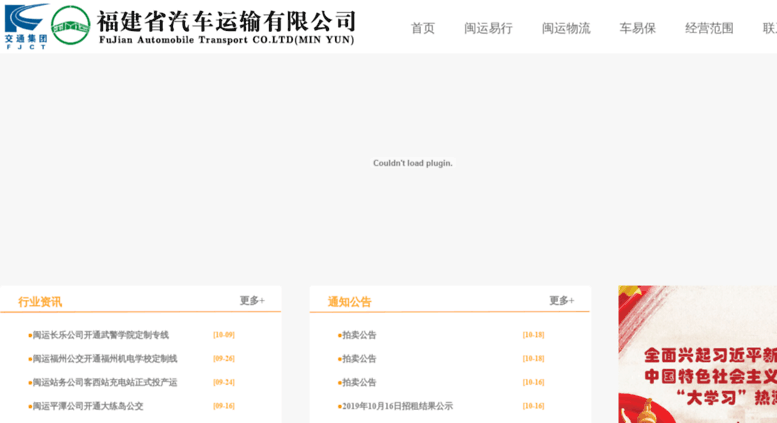
Task: Open the 闽运物流 menu item
Action: click(x=566, y=28)
